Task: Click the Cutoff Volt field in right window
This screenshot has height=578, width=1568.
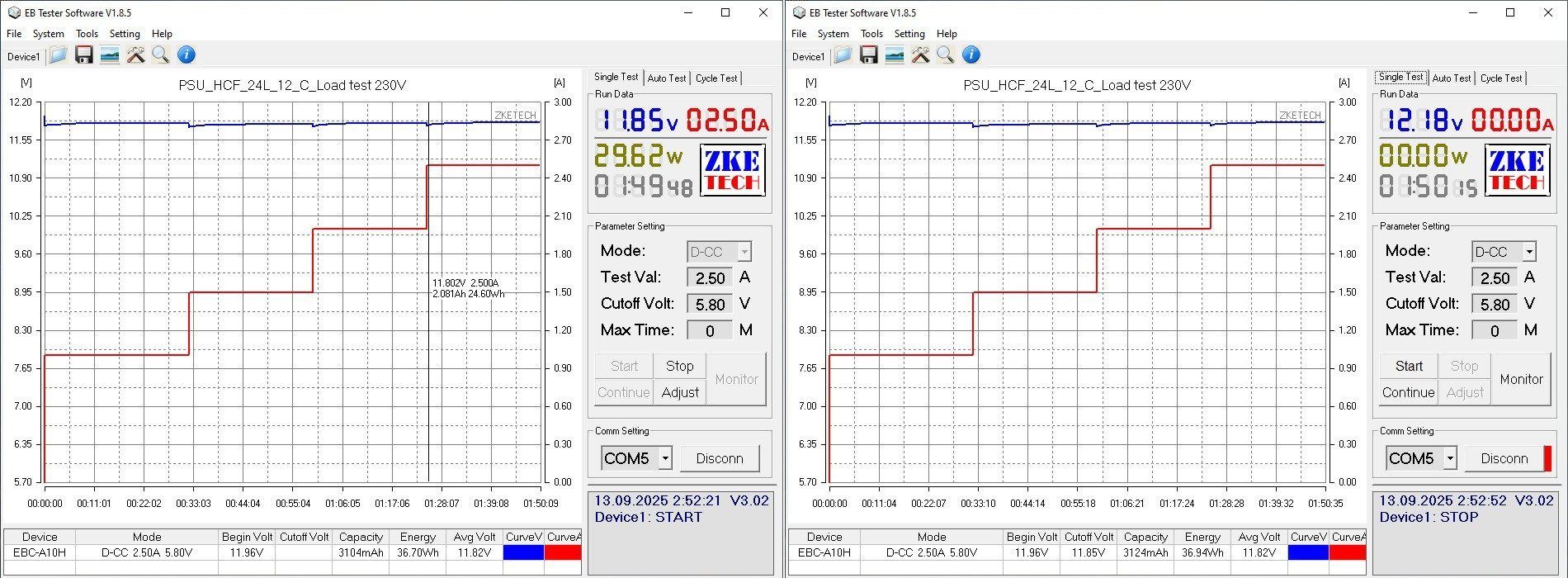Action: click(x=1495, y=305)
